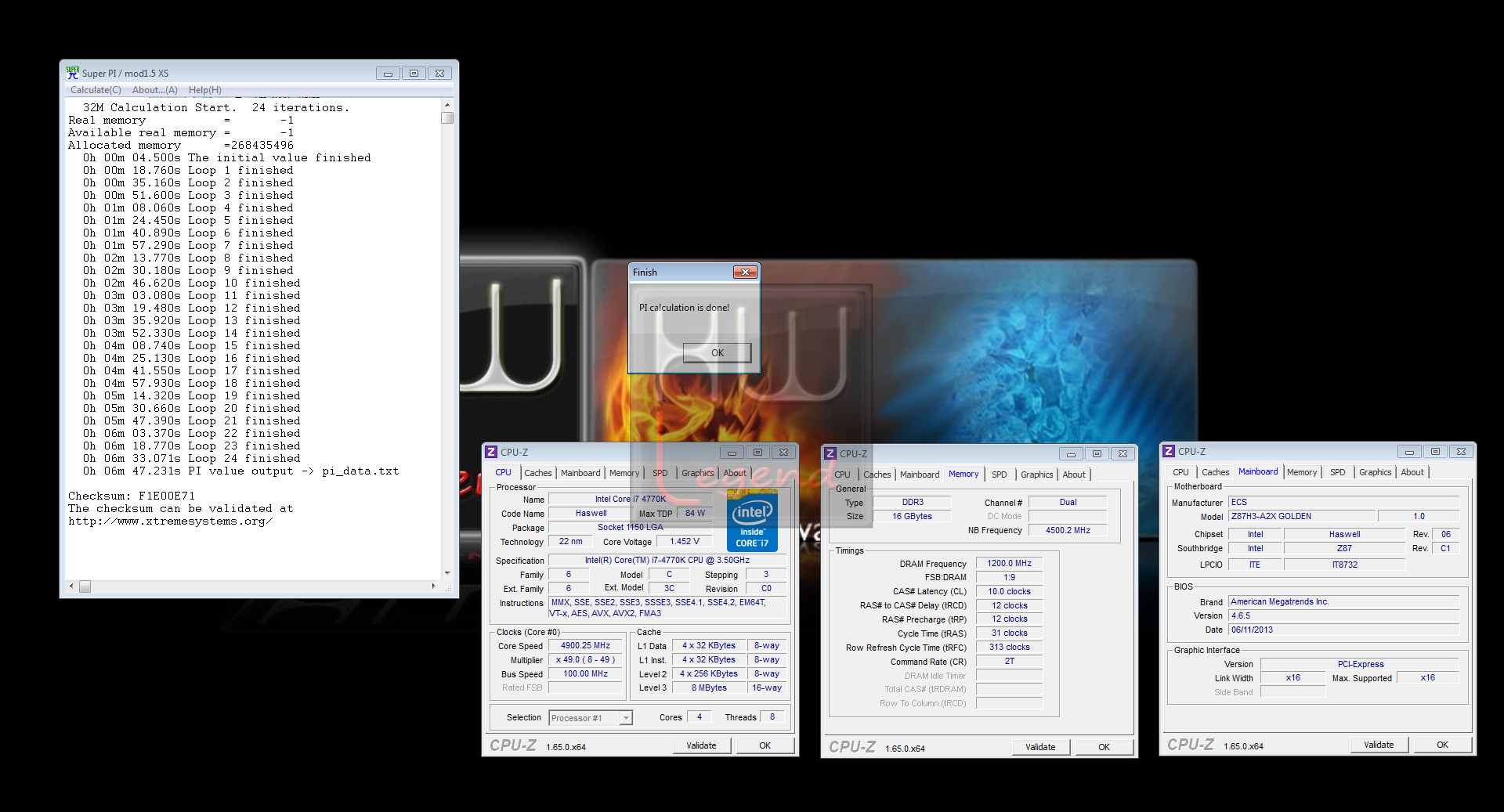Open the Calculate(C) menu in Super PI
Viewport: 1504px width, 812px height.
(x=96, y=90)
